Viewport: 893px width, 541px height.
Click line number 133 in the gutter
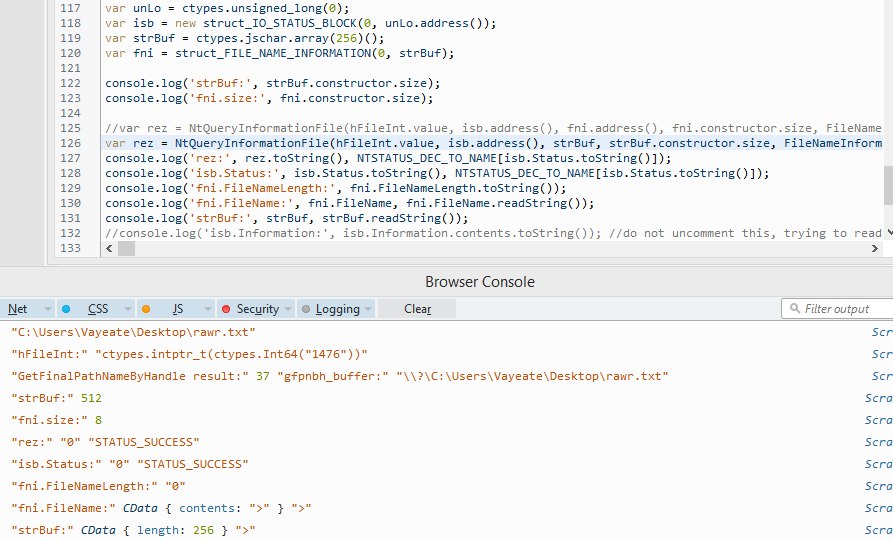70,248
